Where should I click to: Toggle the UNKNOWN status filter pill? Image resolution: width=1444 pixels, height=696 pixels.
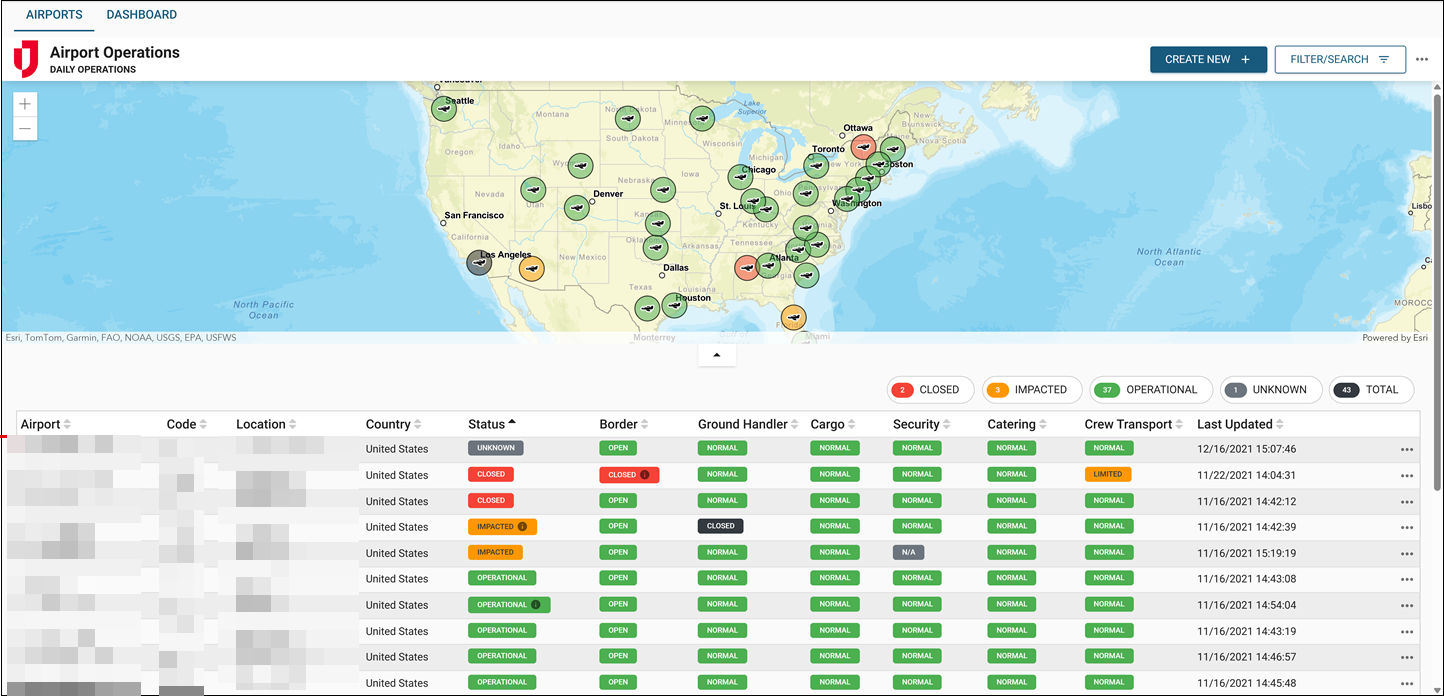pos(1270,389)
